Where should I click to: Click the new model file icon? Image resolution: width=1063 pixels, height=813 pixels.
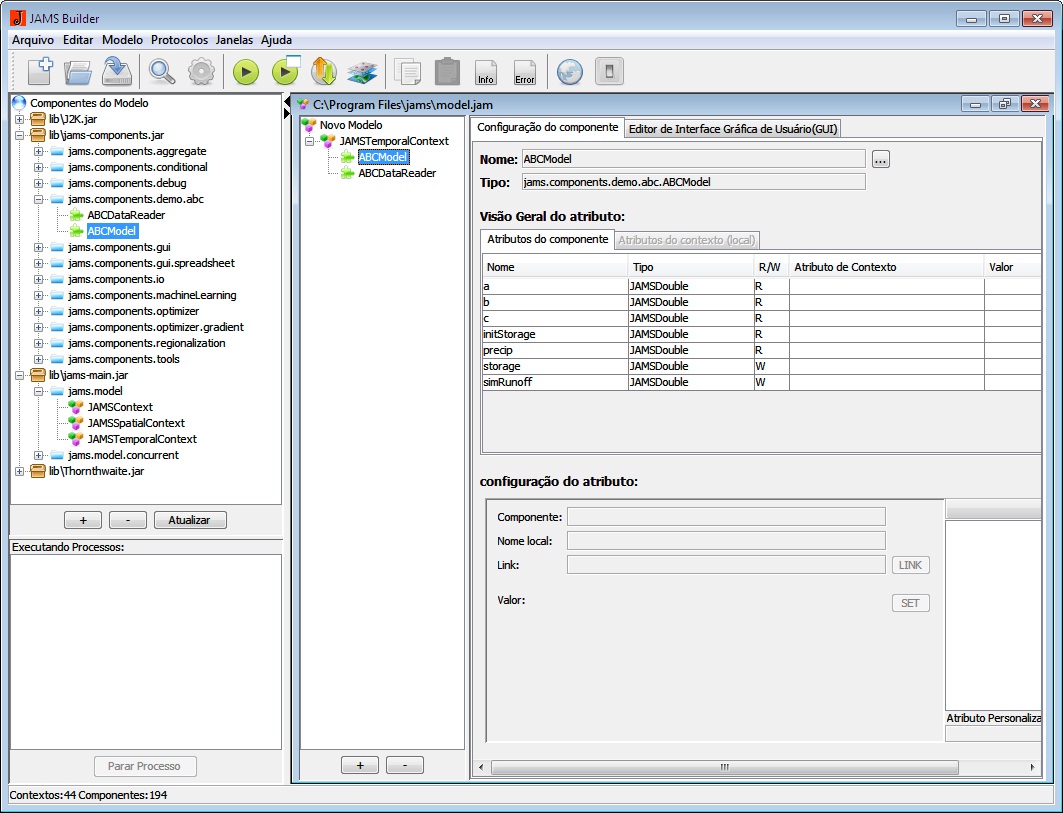pyautogui.click(x=40, y=71)
